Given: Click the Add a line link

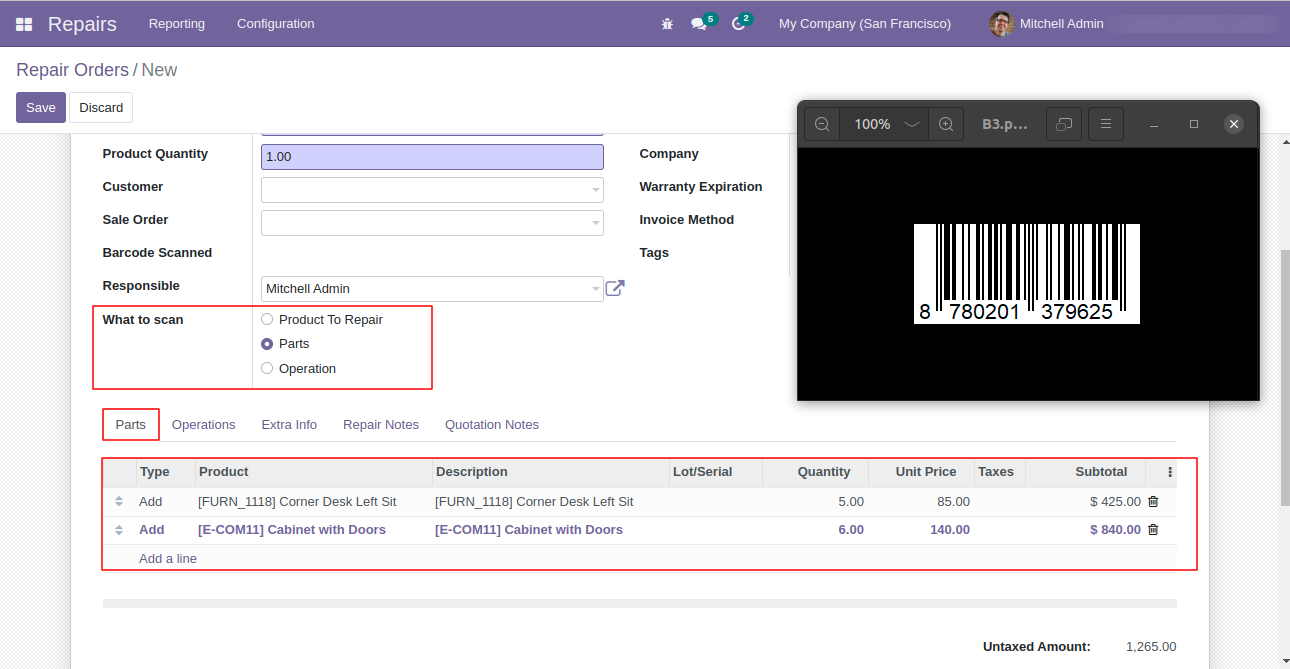Looking at the screenshot, I should [168, 559].
